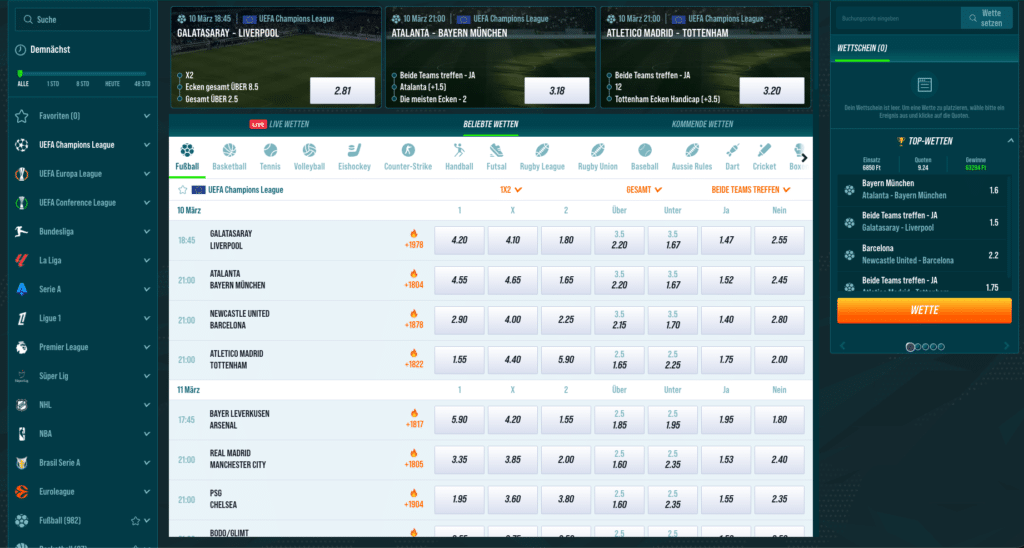Image resolution: width=1024 pixels, height=548 pixels.
Task: Open the BEIDE TEAMS TREFFEN dropdown
Action: [x=751, y=189]
